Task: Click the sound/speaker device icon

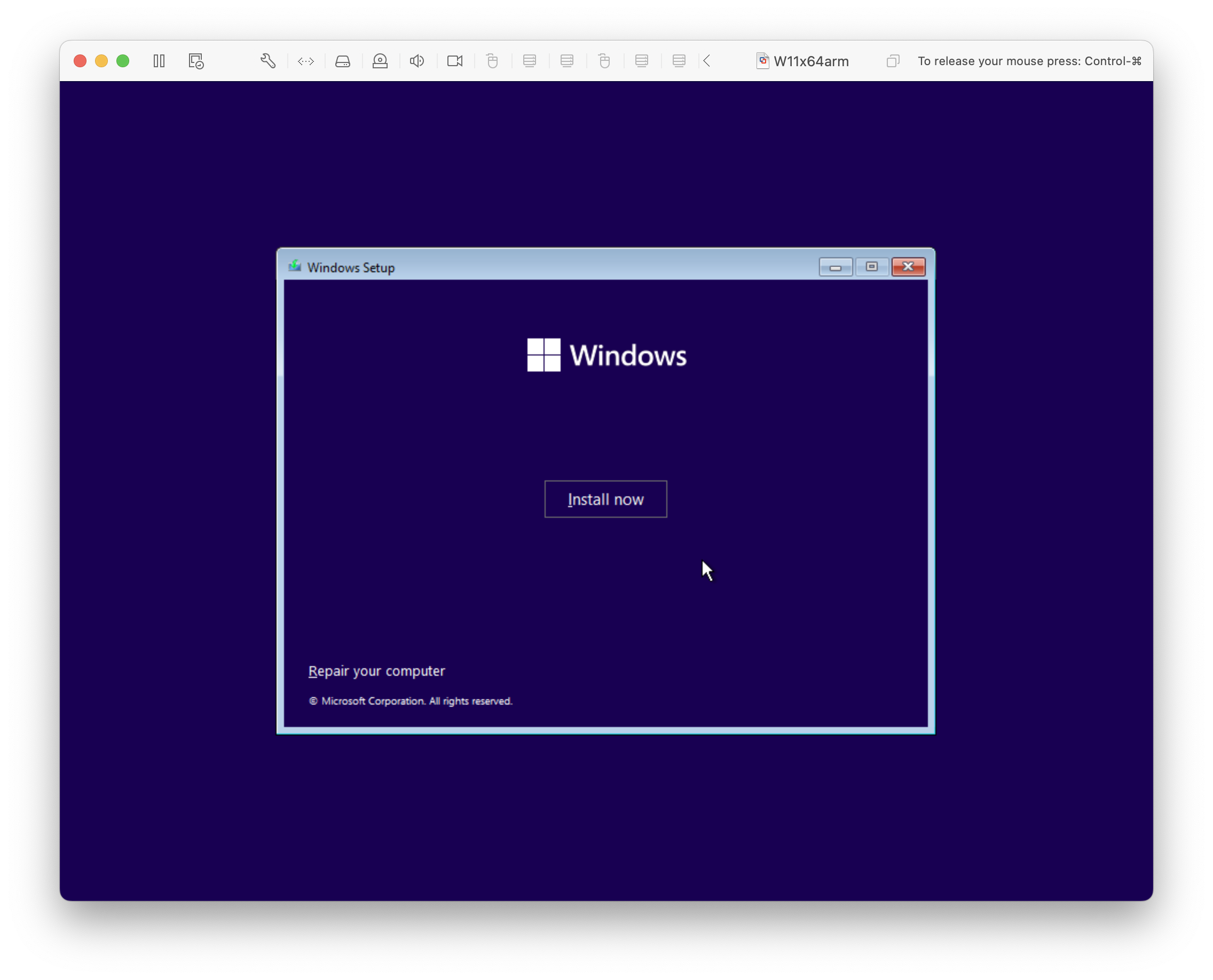Action: point(417,61)
